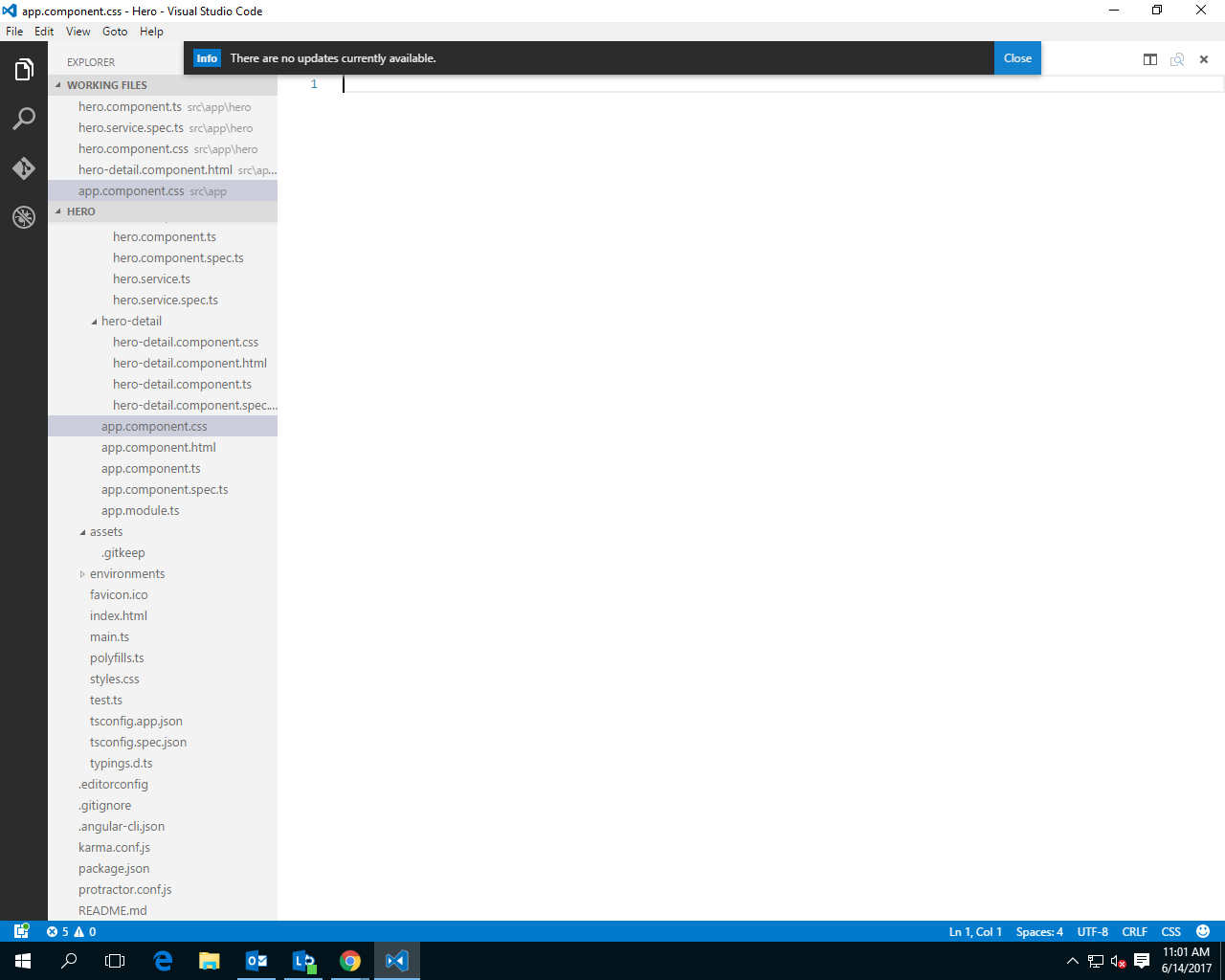Launch Google Chrome from the taskbar

[x=349, y=960]
